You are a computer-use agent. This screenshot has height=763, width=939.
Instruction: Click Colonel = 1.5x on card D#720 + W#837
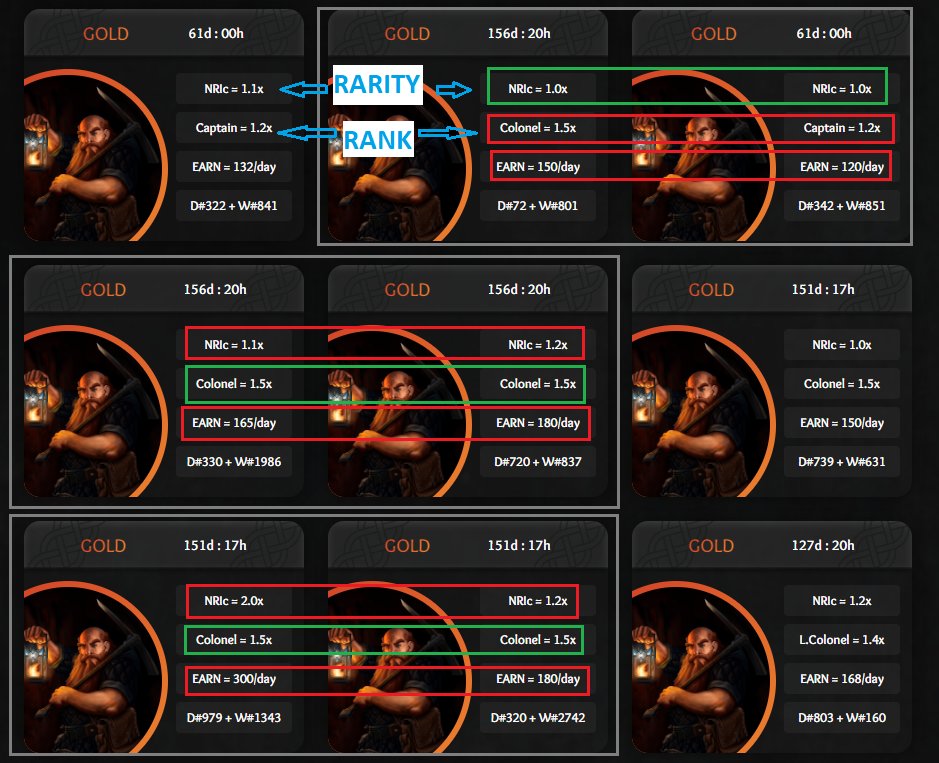pos(538,384)
